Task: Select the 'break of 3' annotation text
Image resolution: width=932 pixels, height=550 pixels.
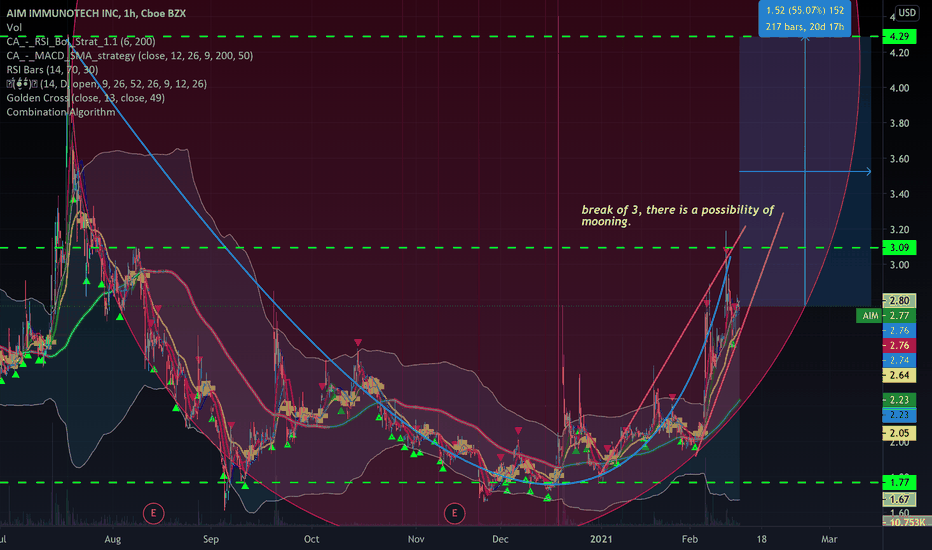Action: [678, 215]
